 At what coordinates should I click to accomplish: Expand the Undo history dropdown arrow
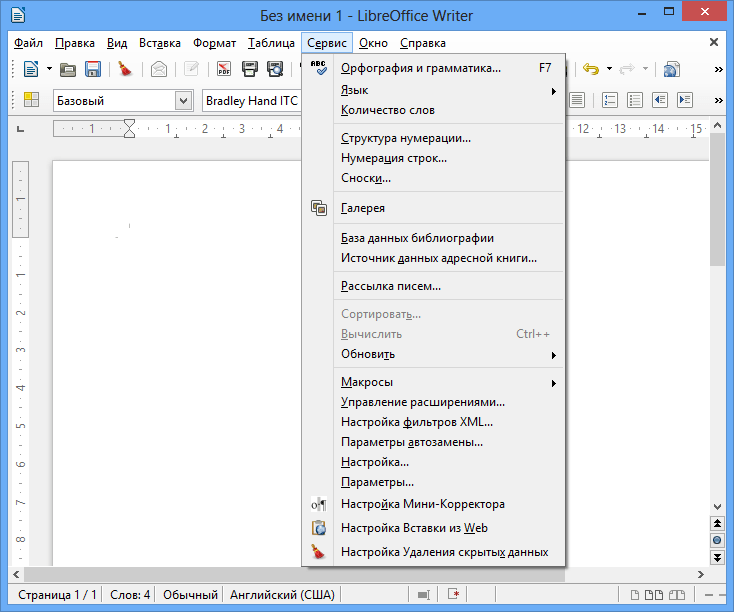(x=609, y=69)
